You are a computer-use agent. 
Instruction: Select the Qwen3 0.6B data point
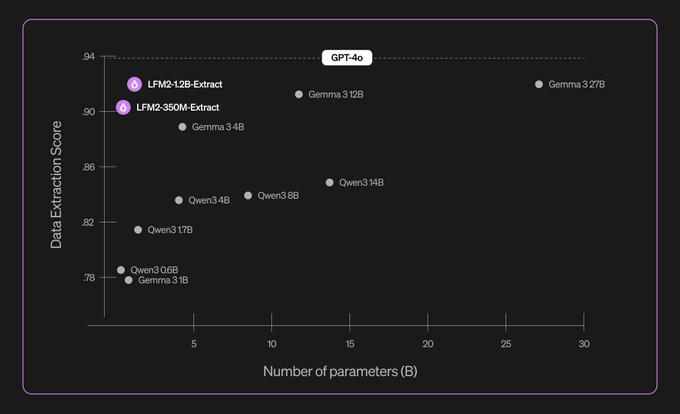tap(121, 270)
